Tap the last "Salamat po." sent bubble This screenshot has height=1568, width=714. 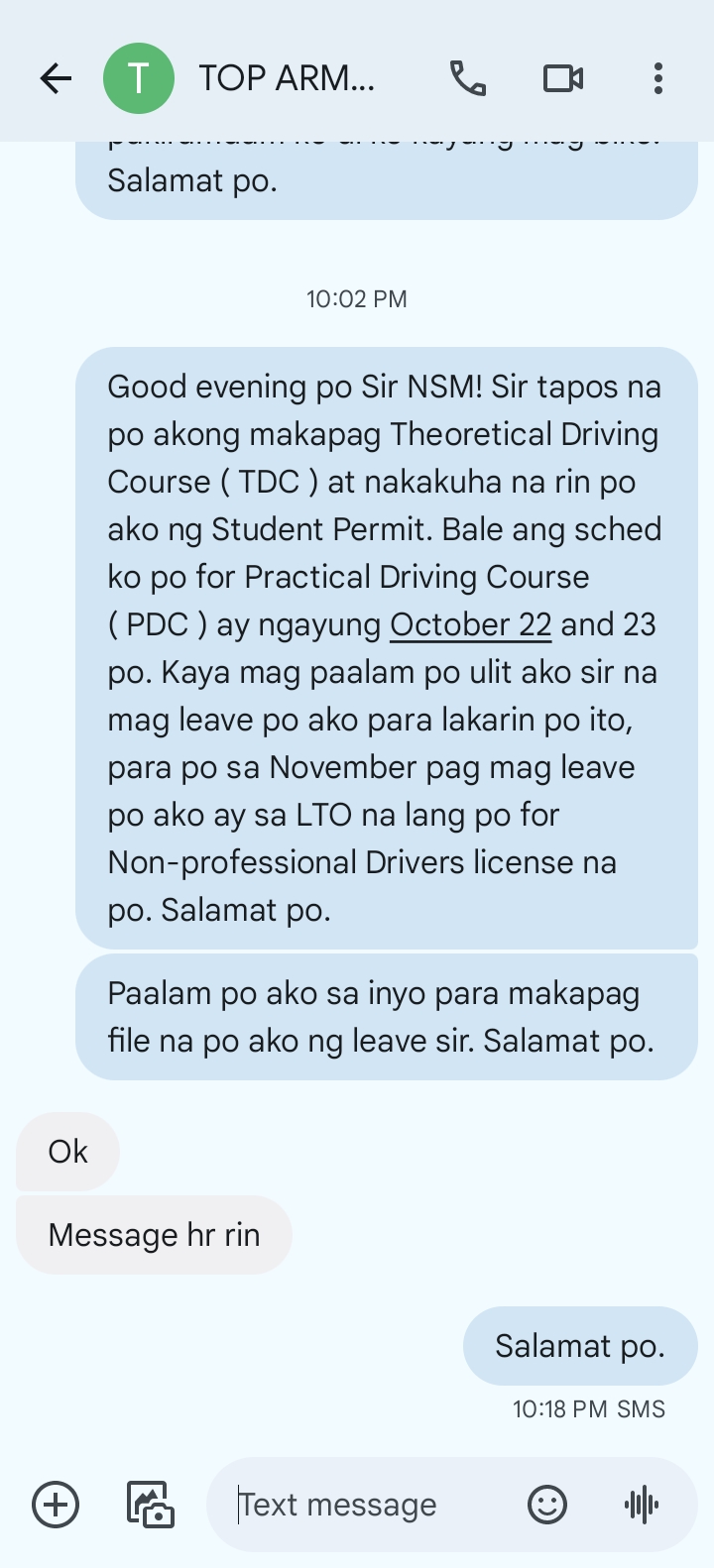[580, 1346]
